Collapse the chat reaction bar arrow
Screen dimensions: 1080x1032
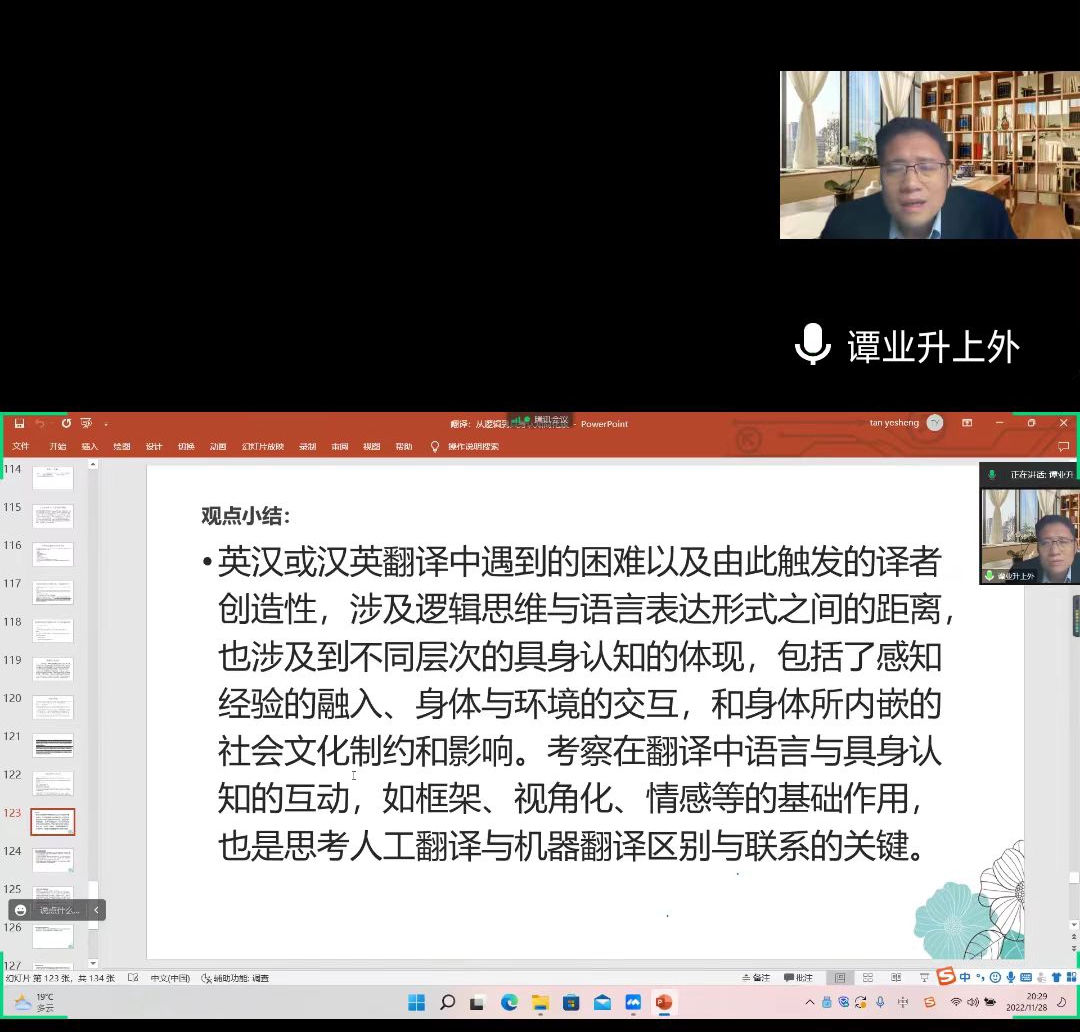96,910
